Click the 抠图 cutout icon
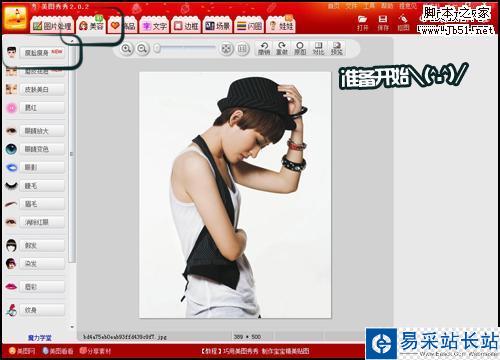 403,23
